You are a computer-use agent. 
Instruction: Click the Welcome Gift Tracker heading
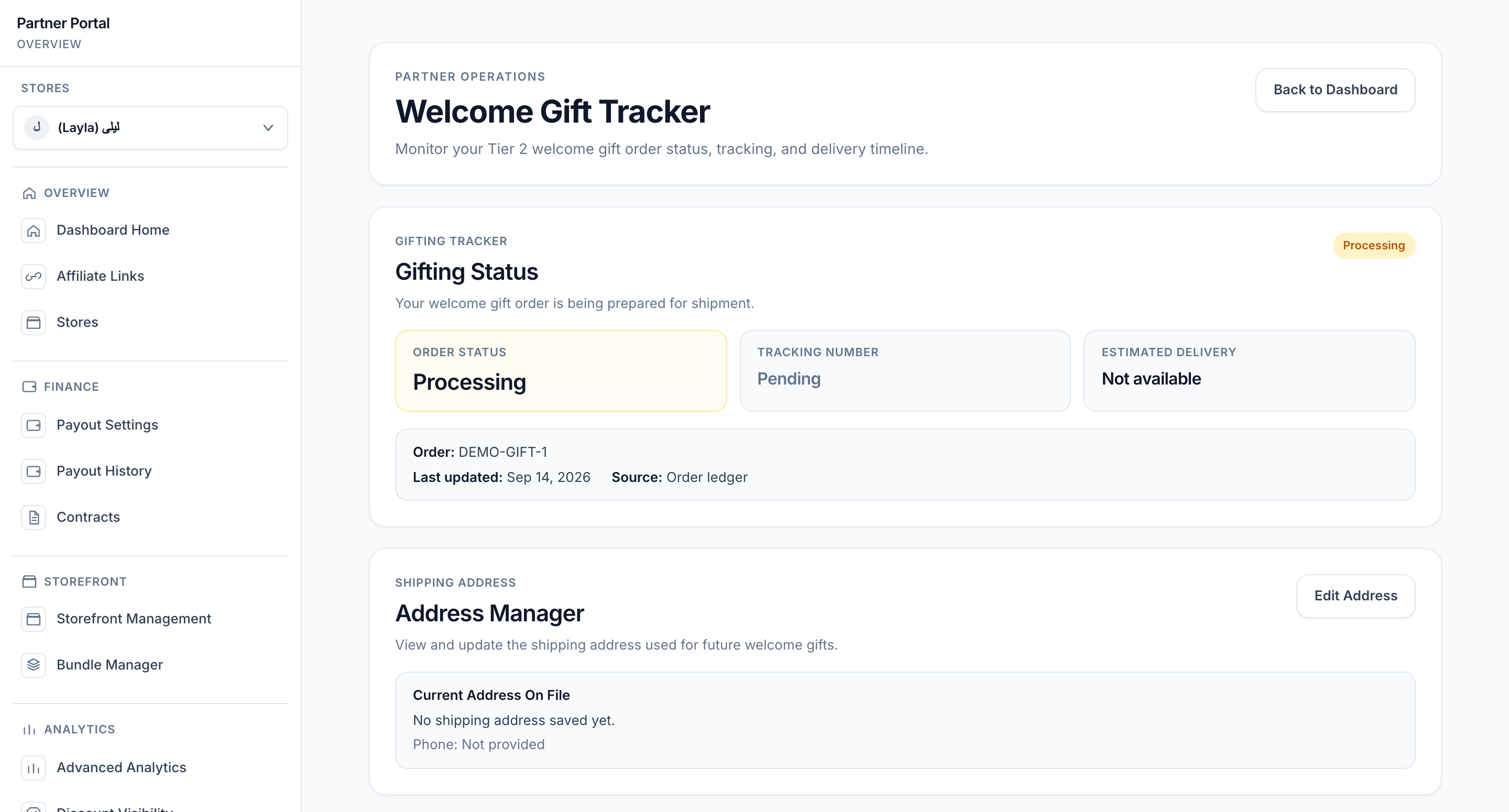click(x=552, y=112)
